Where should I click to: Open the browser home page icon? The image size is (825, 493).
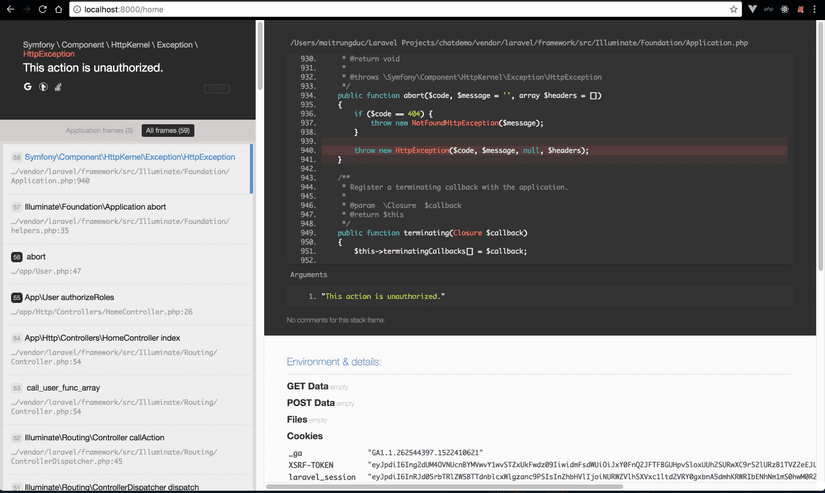(58, 9)
